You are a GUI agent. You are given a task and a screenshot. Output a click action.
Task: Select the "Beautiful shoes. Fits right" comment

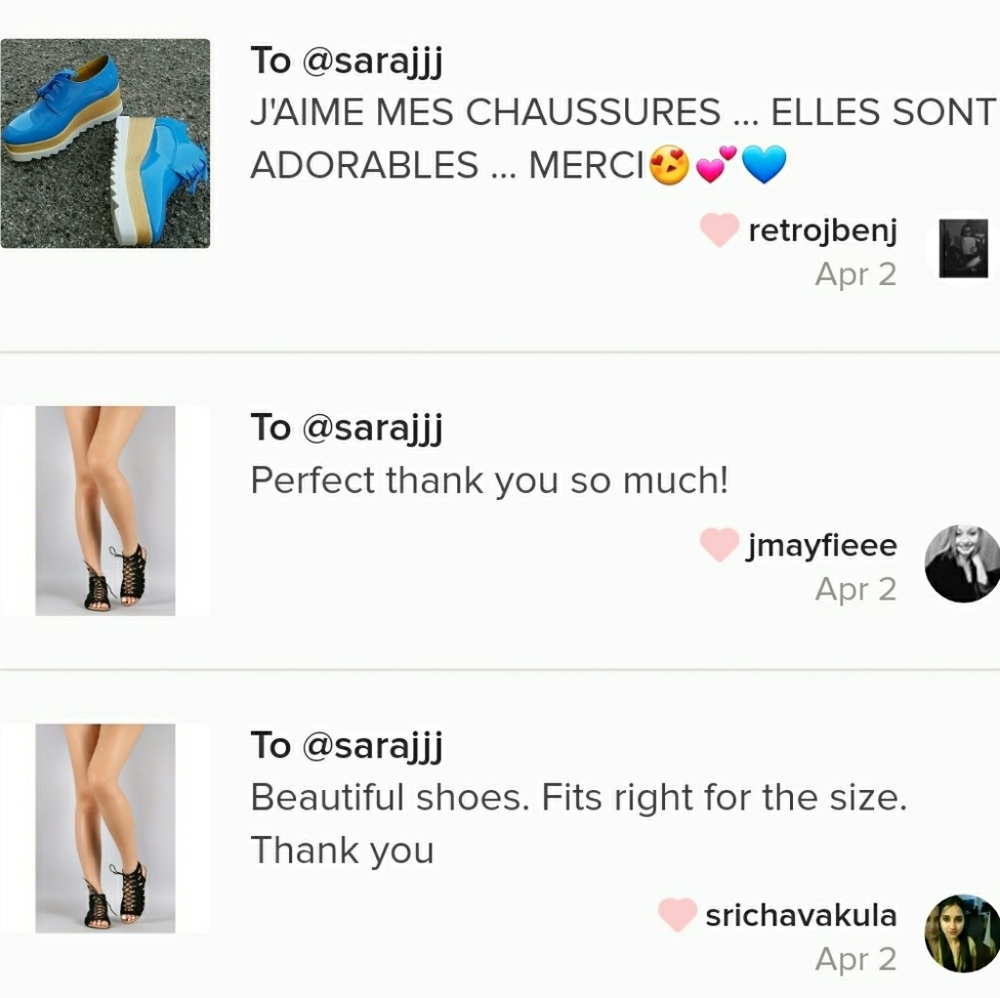(577, 825)
